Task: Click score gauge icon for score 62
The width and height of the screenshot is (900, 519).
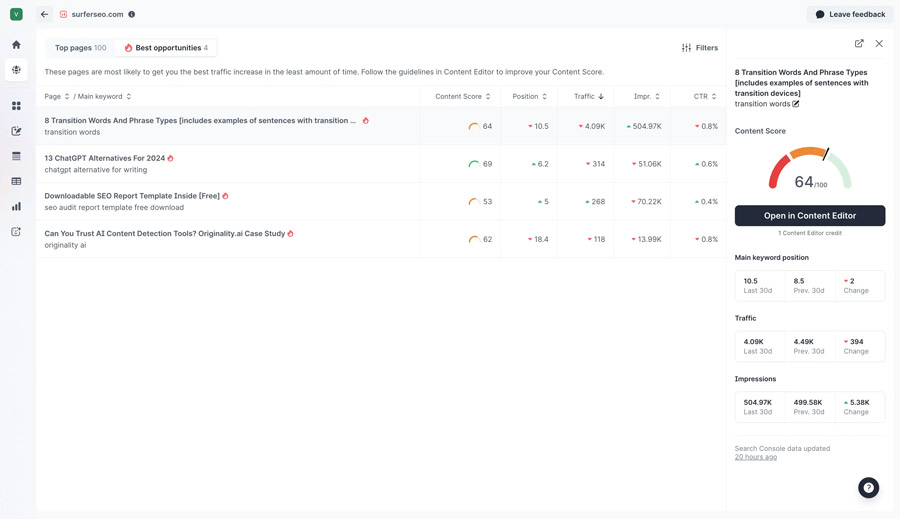Action: pos(474,239)
